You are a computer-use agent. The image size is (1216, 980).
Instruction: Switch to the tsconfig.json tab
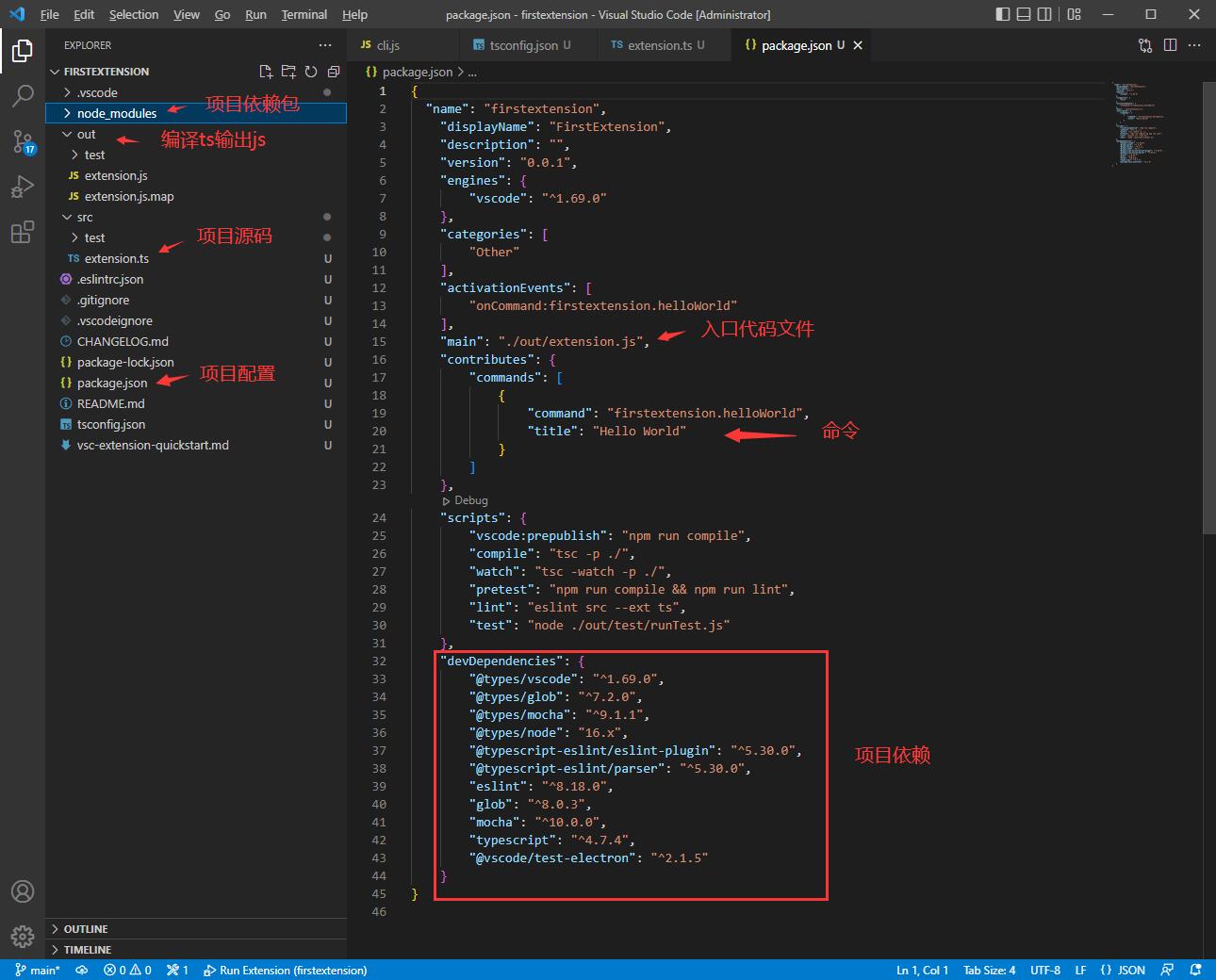point(529,45)
